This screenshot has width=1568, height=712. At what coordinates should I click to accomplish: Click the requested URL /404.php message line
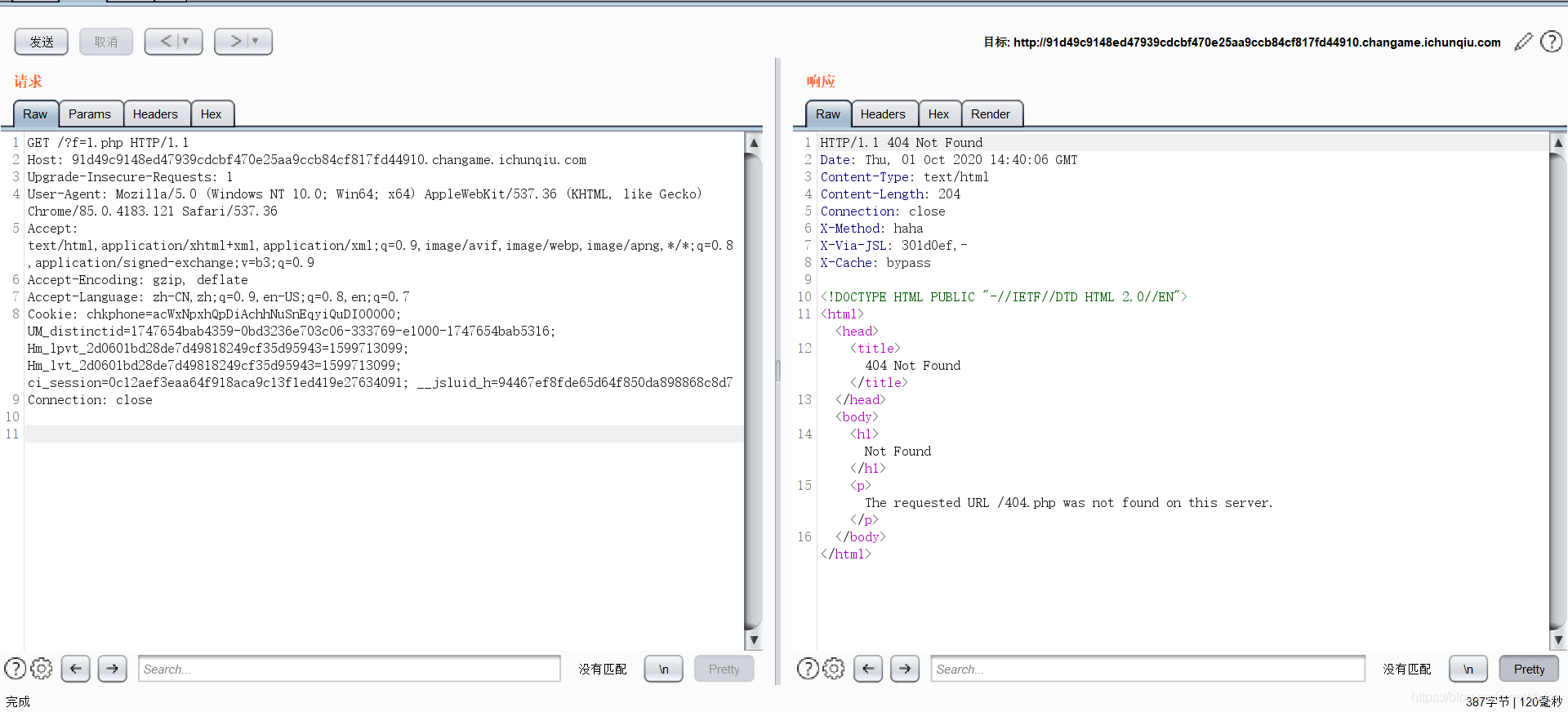pyautogui.click(x=1069, y=503)
